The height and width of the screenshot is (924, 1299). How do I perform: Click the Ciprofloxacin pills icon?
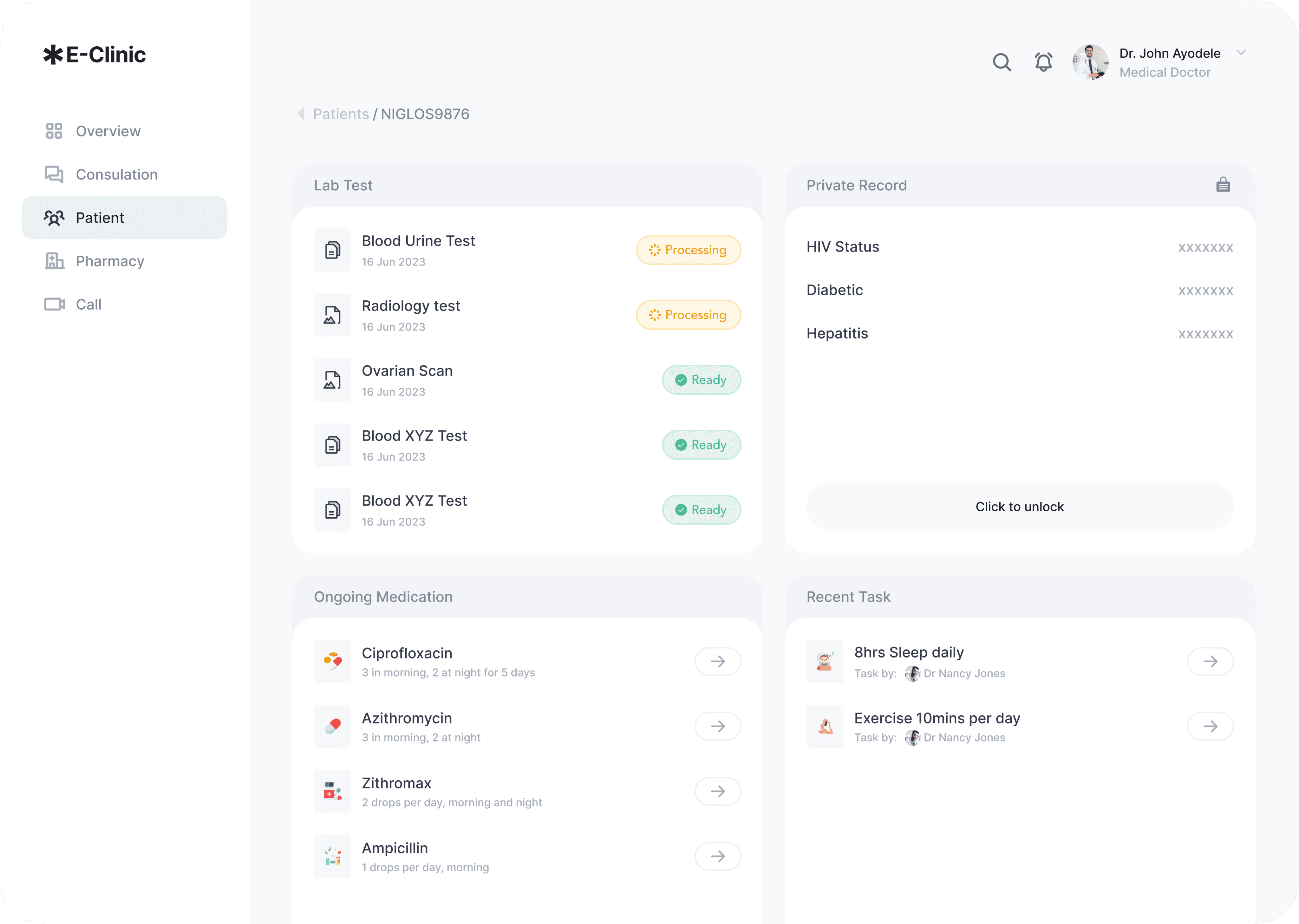[333, 661]
